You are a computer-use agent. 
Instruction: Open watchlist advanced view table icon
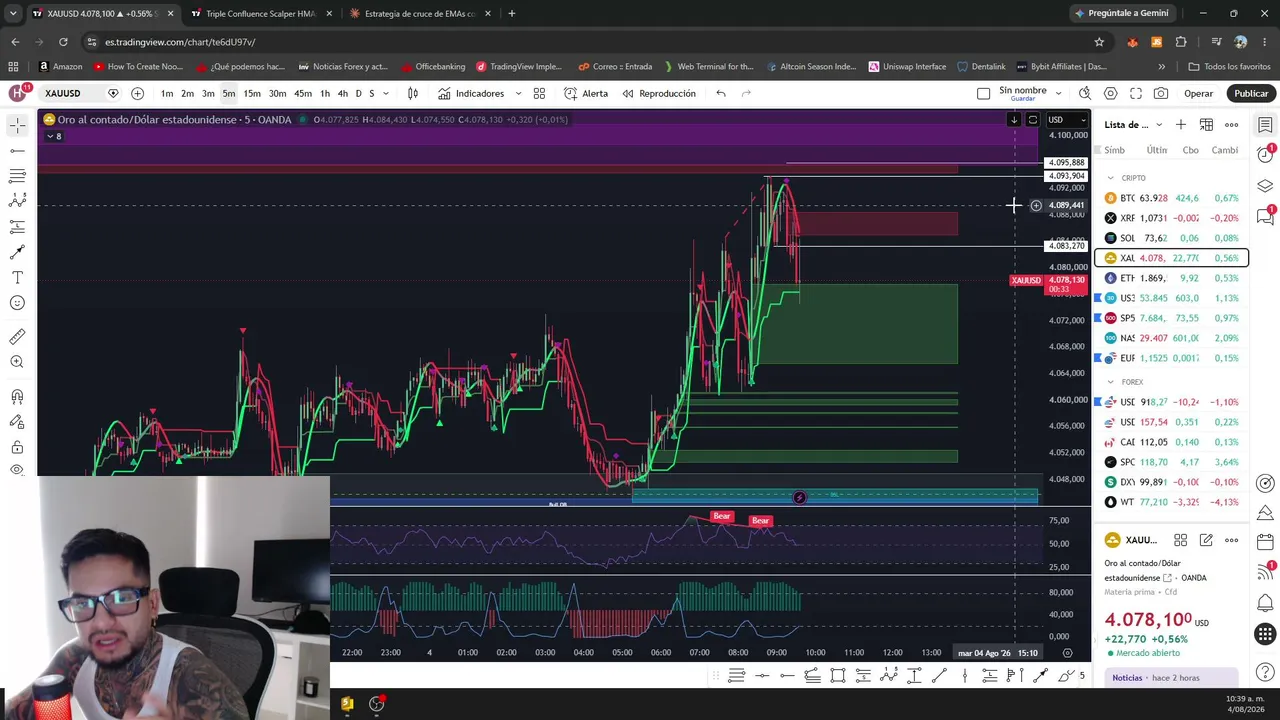1206,125
